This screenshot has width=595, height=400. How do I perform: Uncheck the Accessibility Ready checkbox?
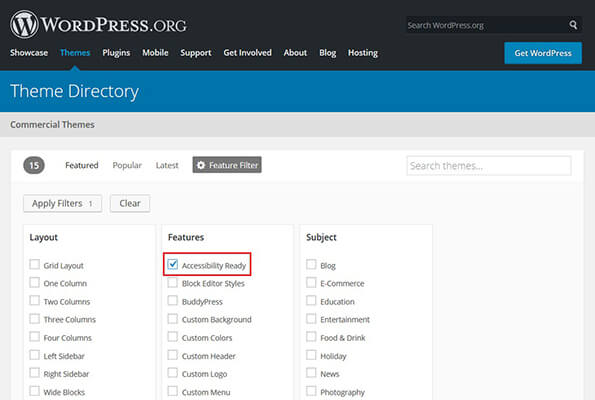pyautogui.click(x=173, y=264)
